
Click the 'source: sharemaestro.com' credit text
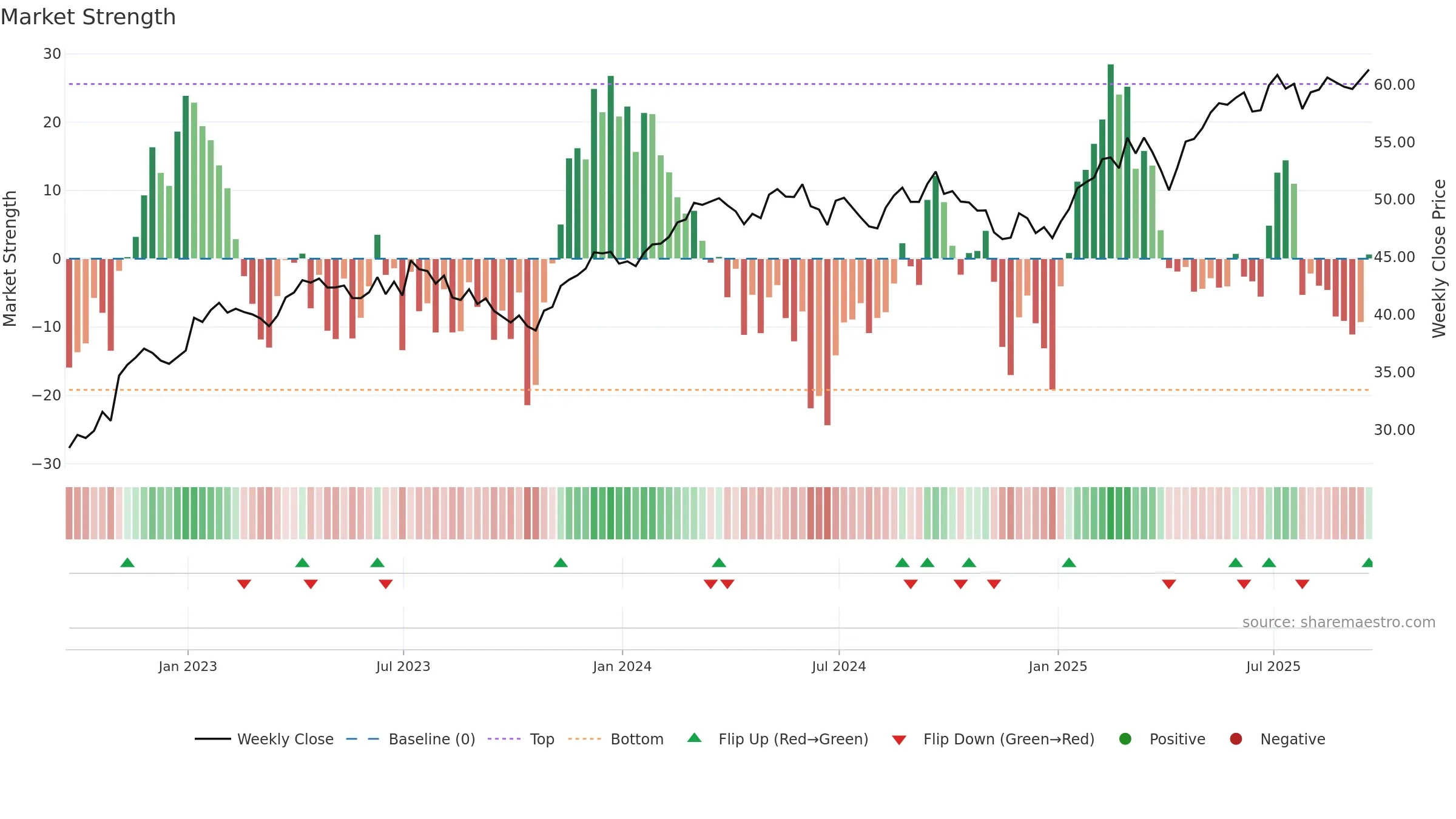pyautogui.click(x=1339, y=622)
